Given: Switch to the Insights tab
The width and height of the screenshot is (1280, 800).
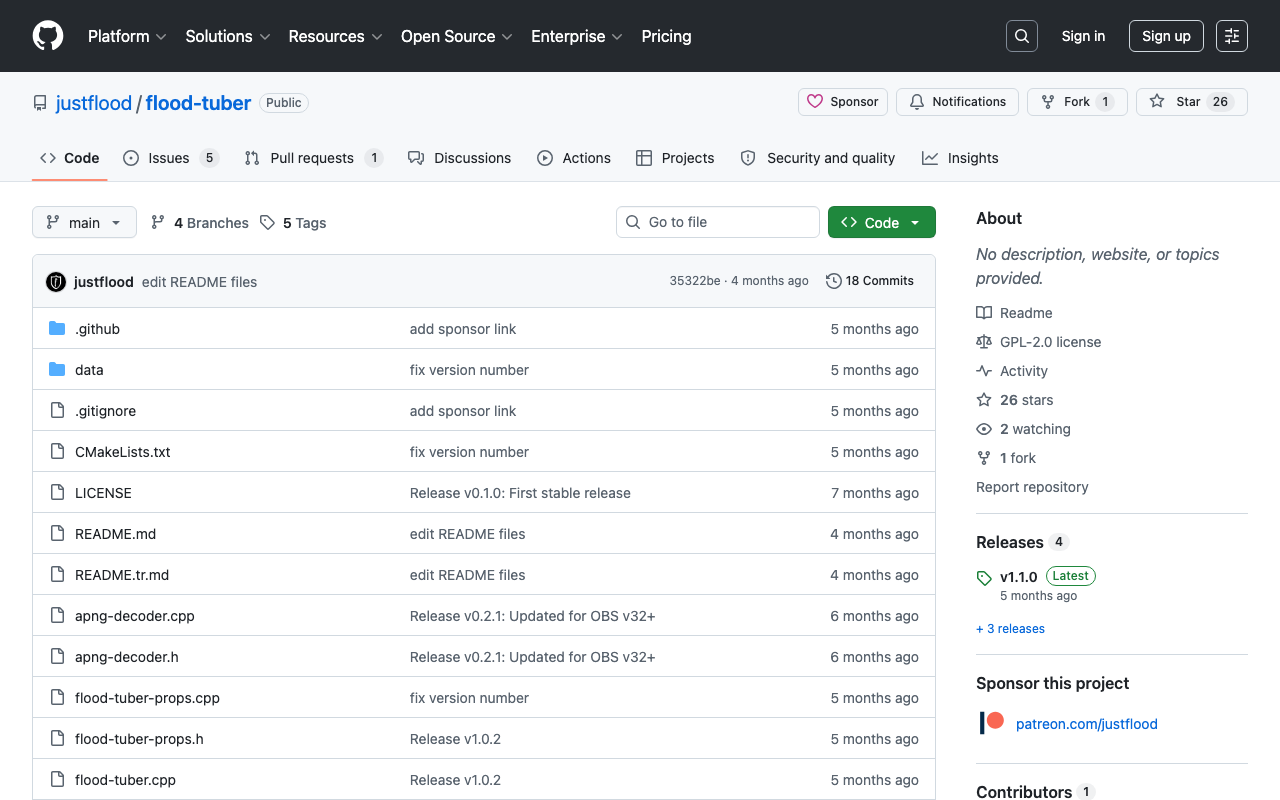Looking at the screenshot, I should coord(960,158).
